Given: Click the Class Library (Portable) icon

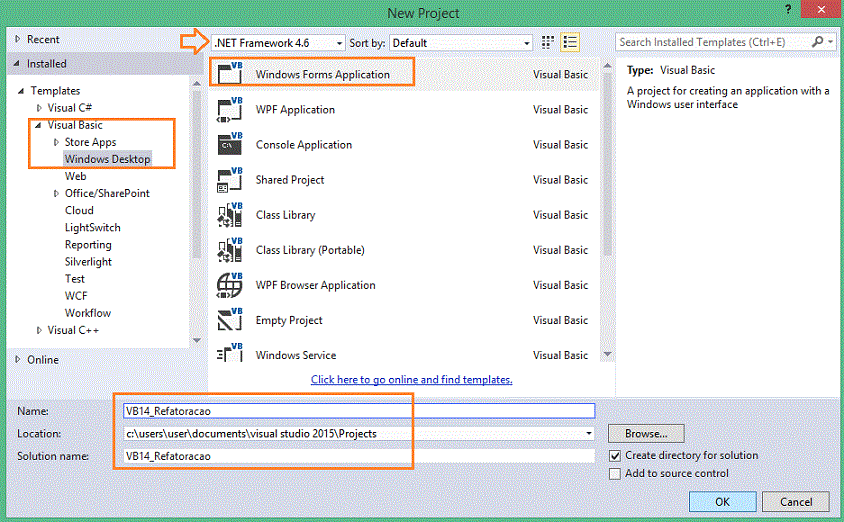Looking at the screenshot, I should (x=230, y=250).
